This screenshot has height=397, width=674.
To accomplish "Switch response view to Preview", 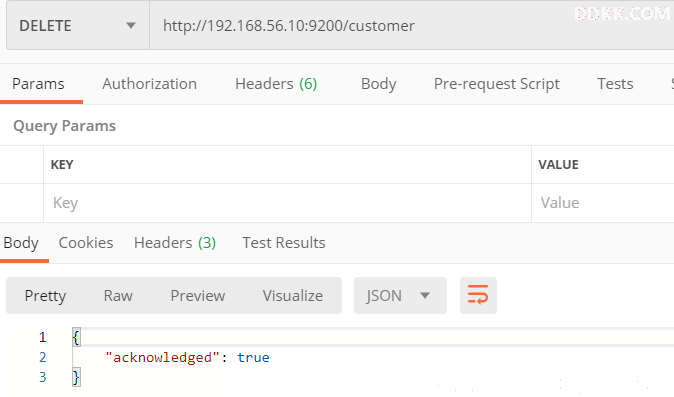I will 198,296.
